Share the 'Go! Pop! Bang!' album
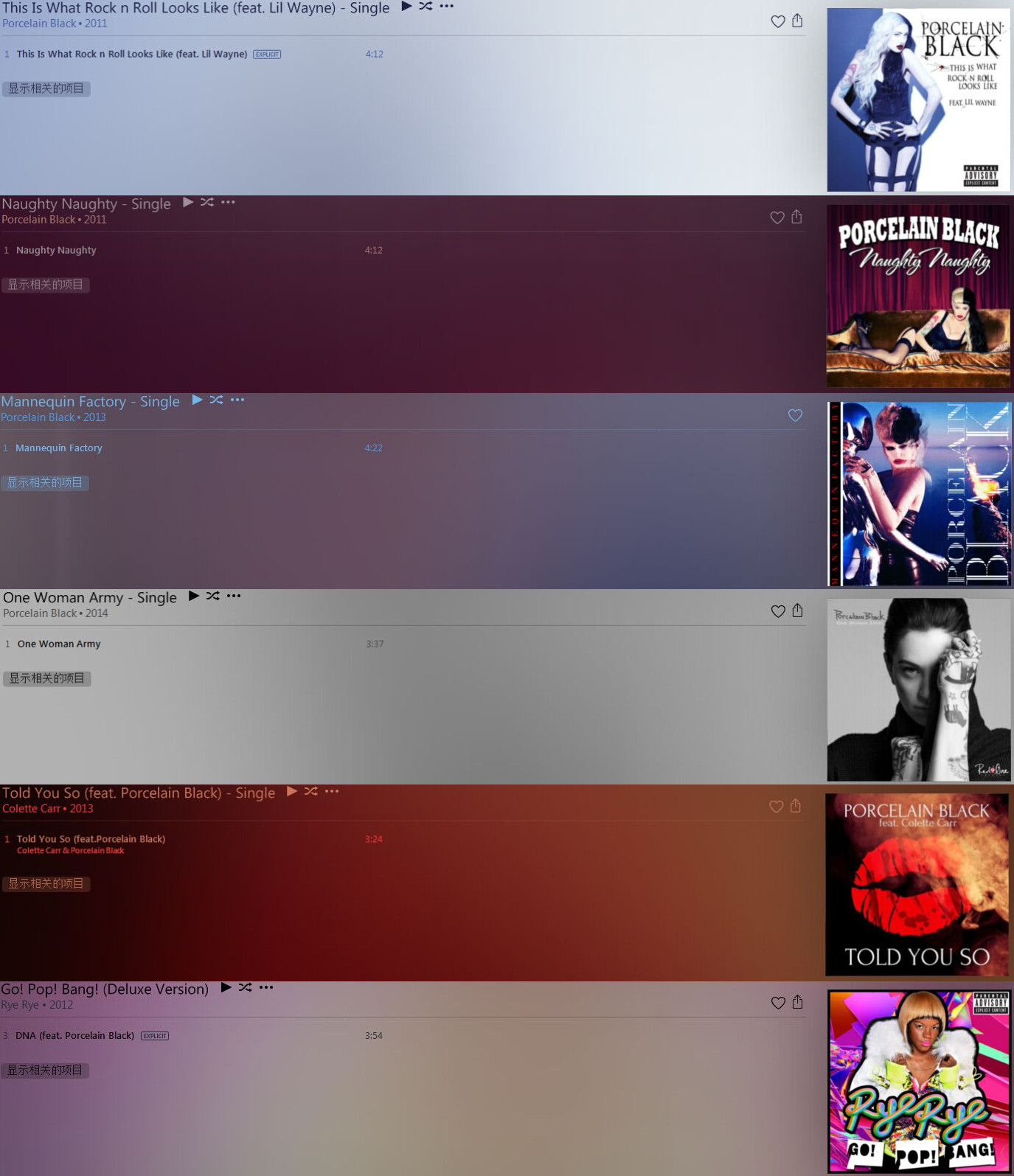The width and height of the screenshot is (1014, 1176). [x=797, y=1002]
